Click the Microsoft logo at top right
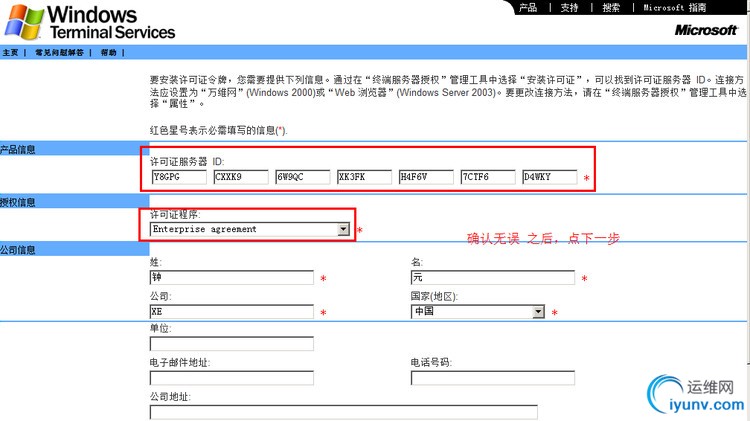750x421 pixels. 706,30
